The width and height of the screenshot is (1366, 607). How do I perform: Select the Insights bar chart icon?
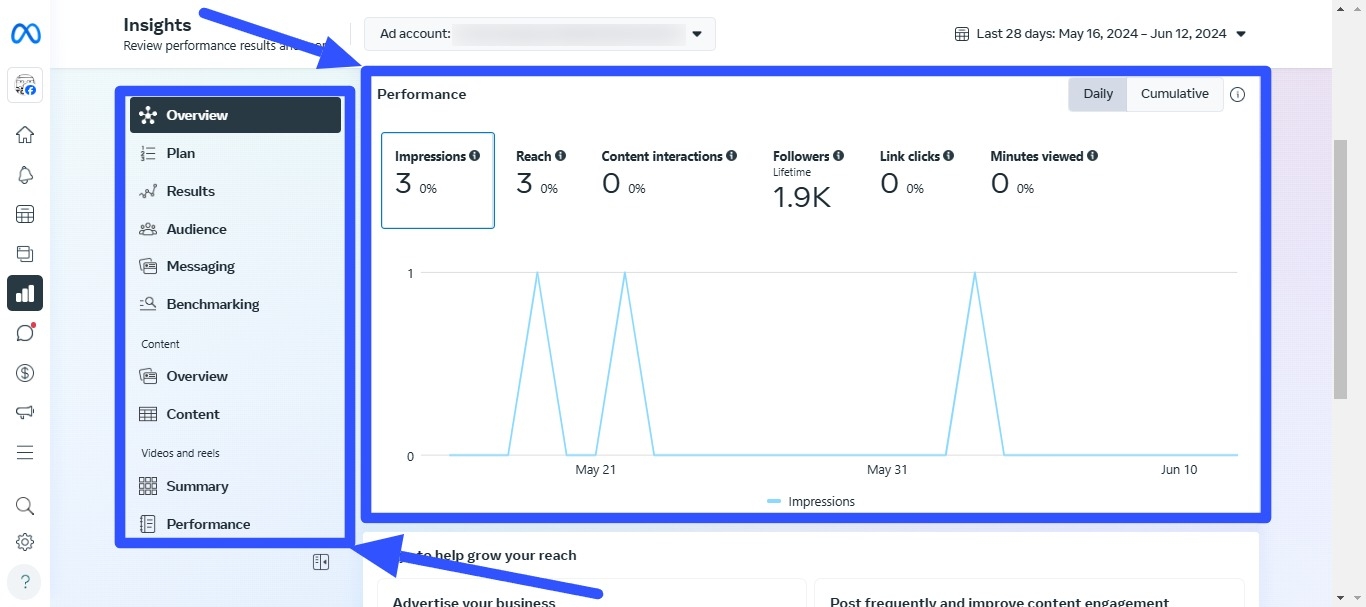click(25, 293)
